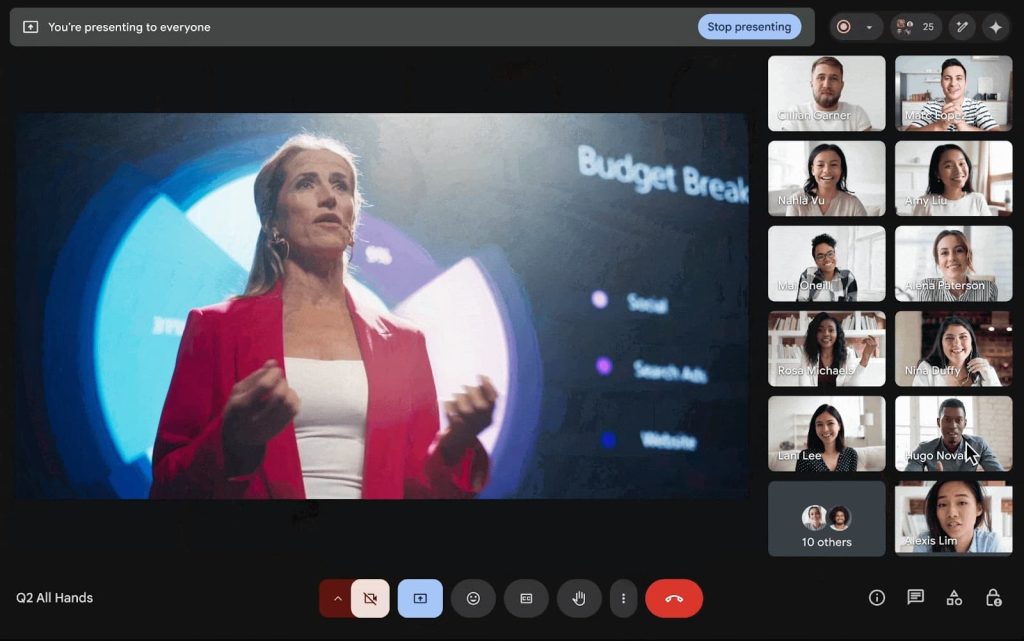The height and width of the screenshot is (641, 1024).
Task: Open visual effects magic wand icon
Action: (962, 27)
